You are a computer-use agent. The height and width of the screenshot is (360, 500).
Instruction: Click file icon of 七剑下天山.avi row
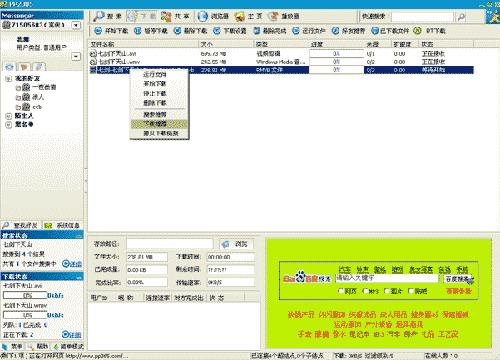coord(93,53)
